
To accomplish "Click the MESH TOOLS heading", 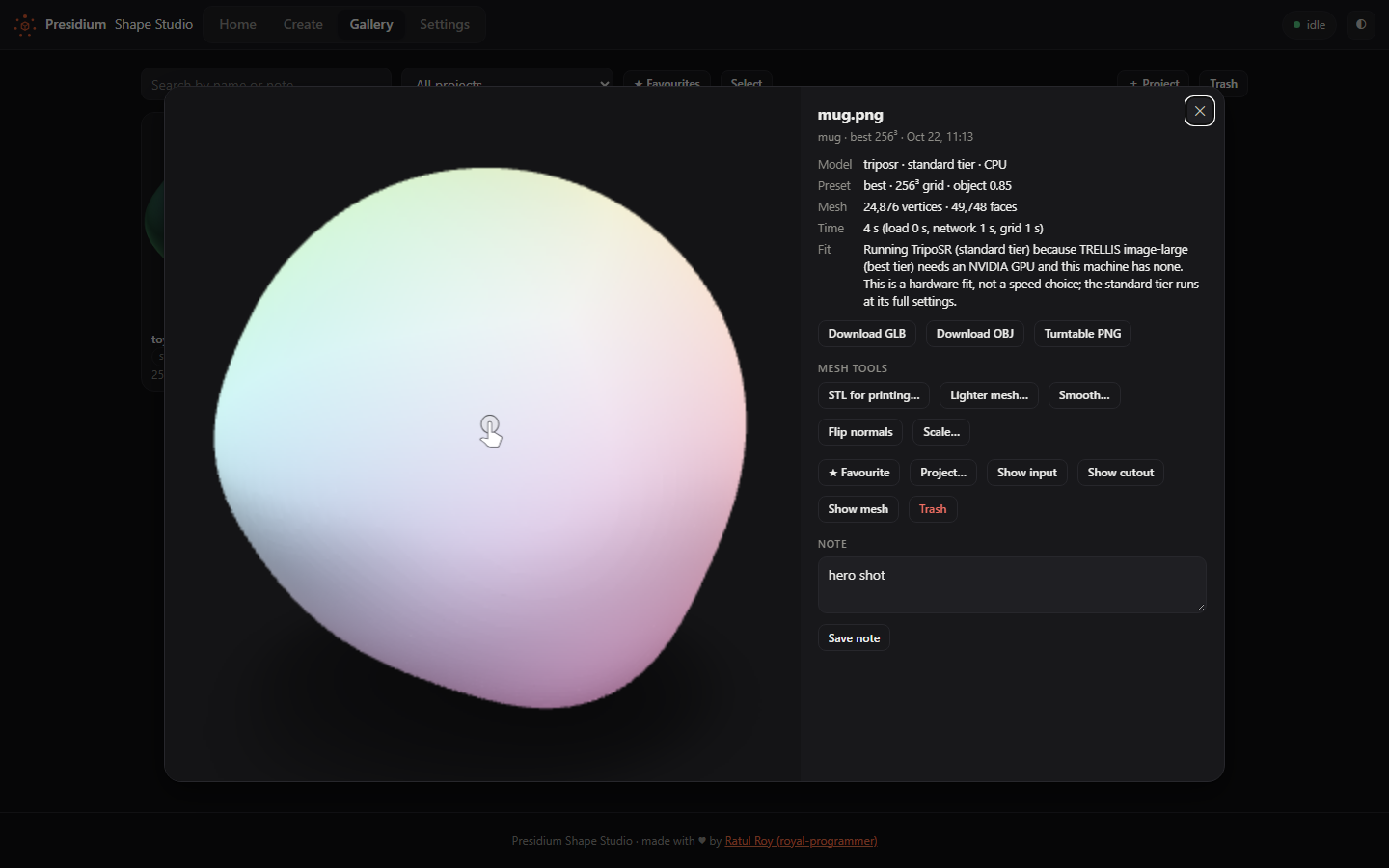I will point(853,368).
